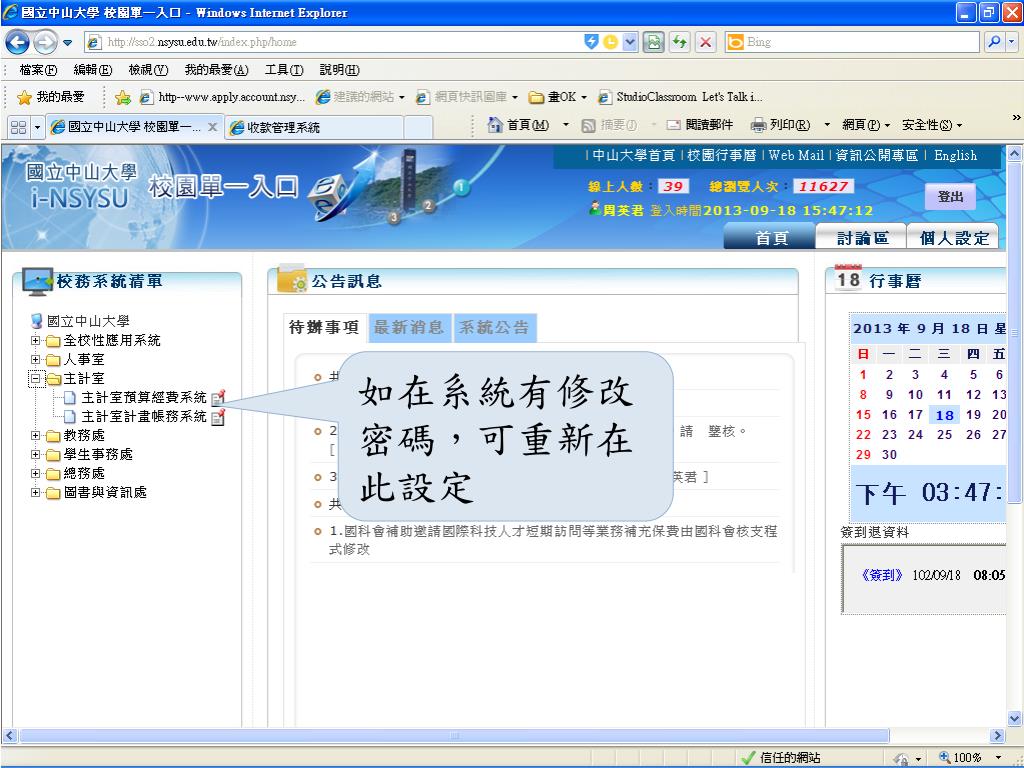
Task: Click the 中山大學首頁 header link
Action: pos(633,155)
